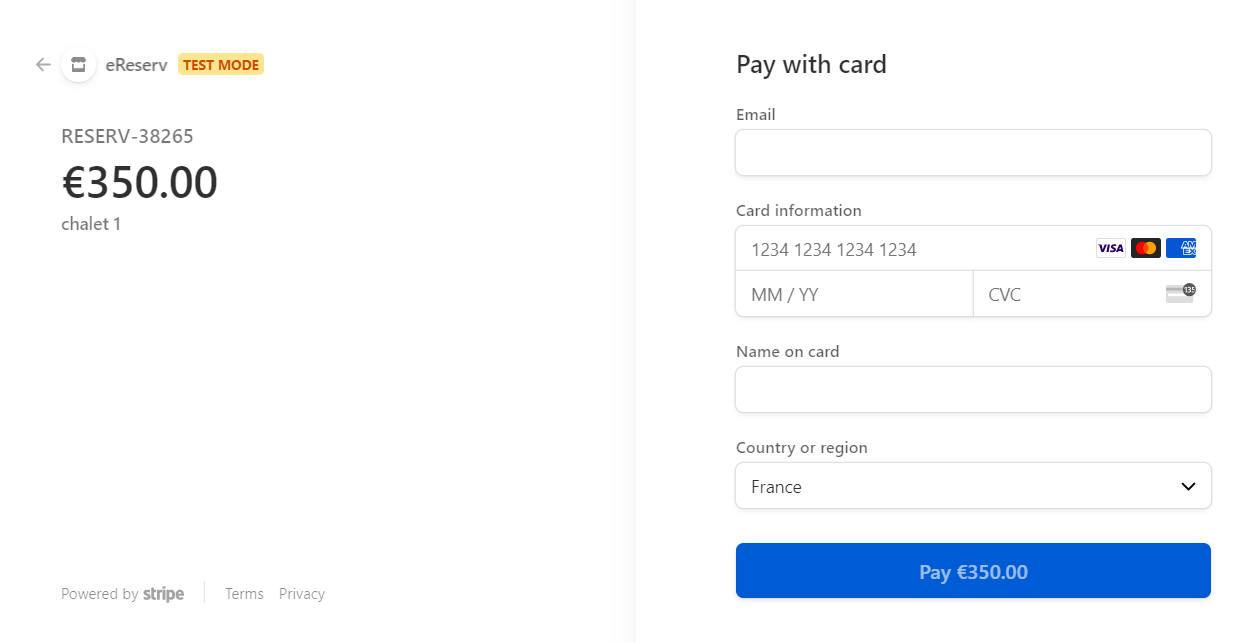The height and width of the screenshot is (643, 1242).
Task: Select the Visa card brand icon
Action: tap(1110, 247)
